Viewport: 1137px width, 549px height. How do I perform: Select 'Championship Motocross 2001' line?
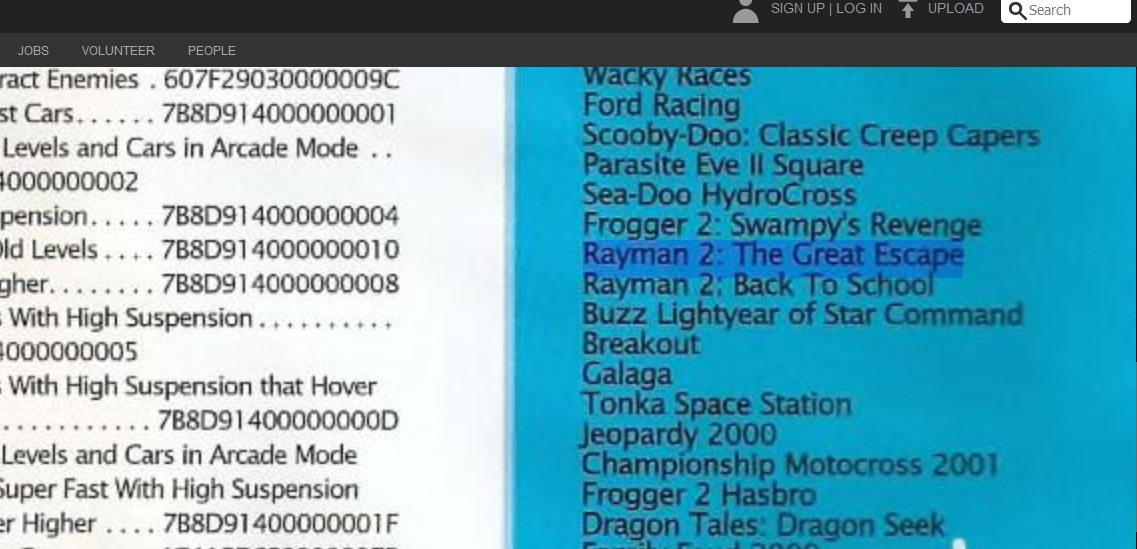pyautogui.click(x=790, y=464)
